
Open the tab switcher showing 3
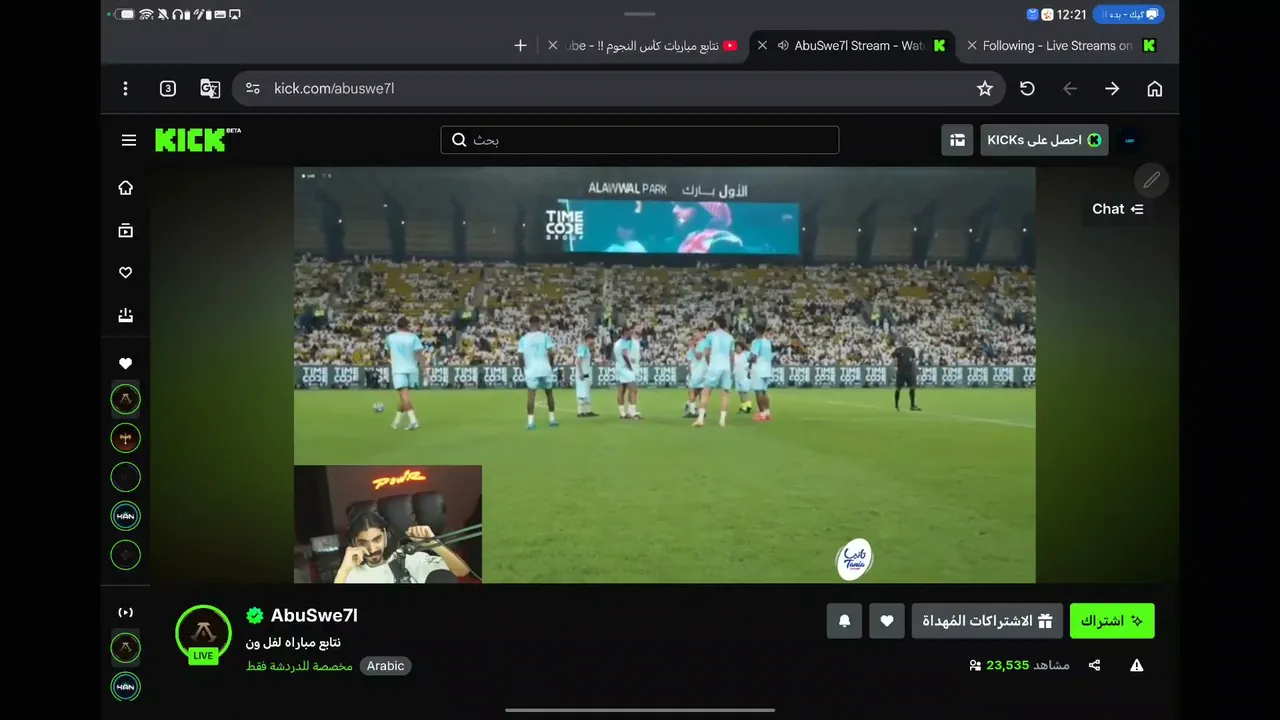[168, 88]
